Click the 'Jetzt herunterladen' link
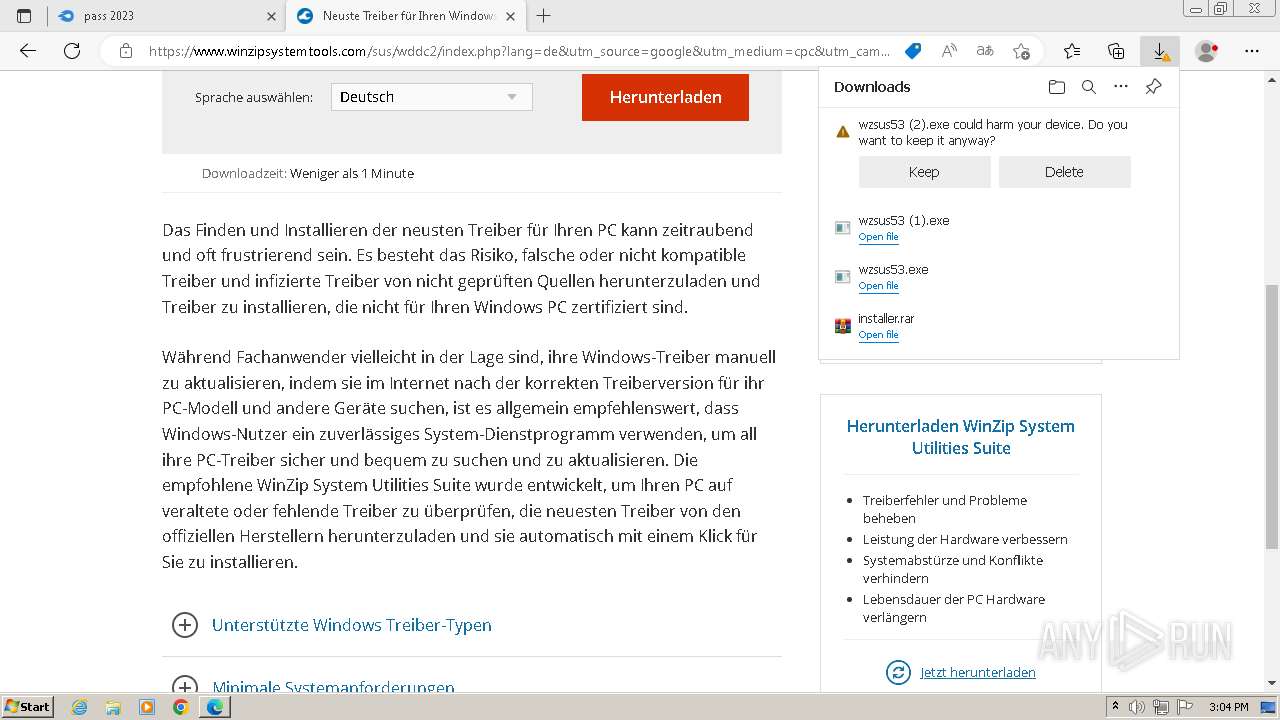This screenshot has height=720, width=1280. (x=978, y=672)
